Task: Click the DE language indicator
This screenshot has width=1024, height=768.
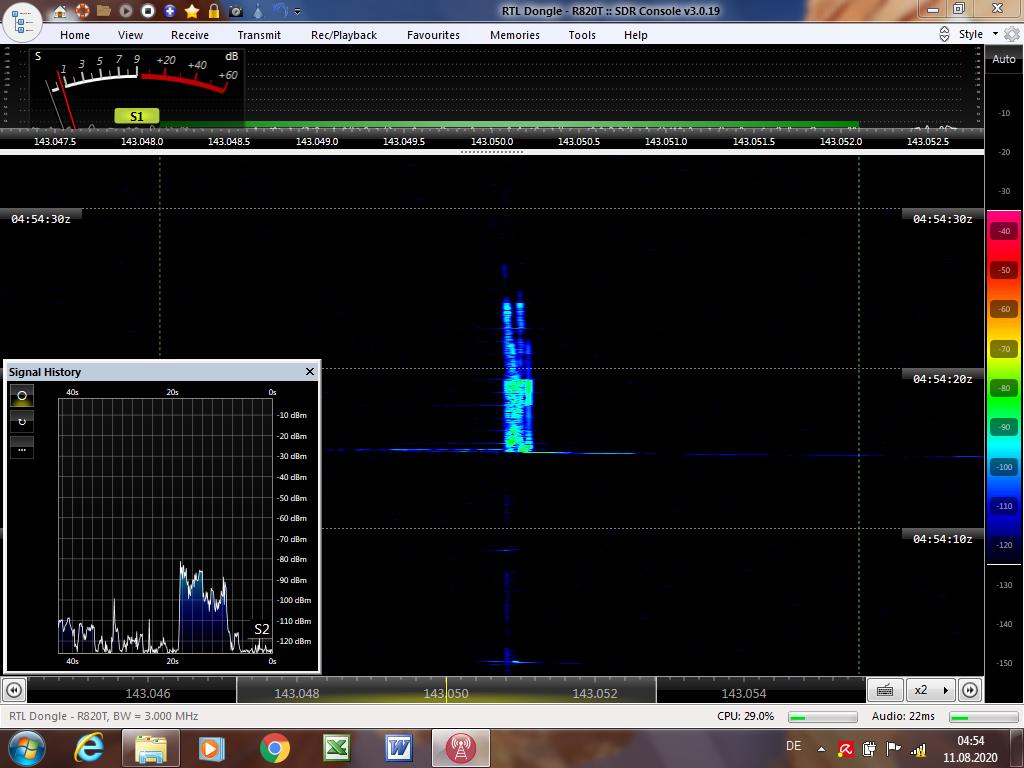Action: tap(793, 746)
